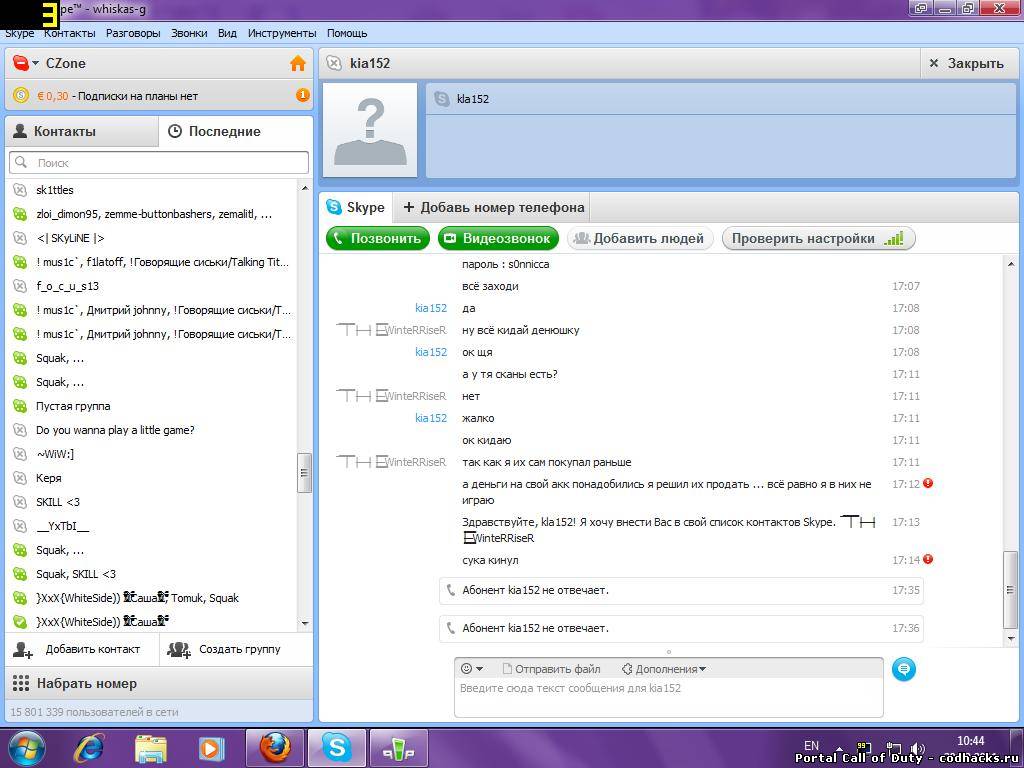Click the chat history scrollbar down arrow
Screen dimensions: 1024x768
[x=1011, y=638]
